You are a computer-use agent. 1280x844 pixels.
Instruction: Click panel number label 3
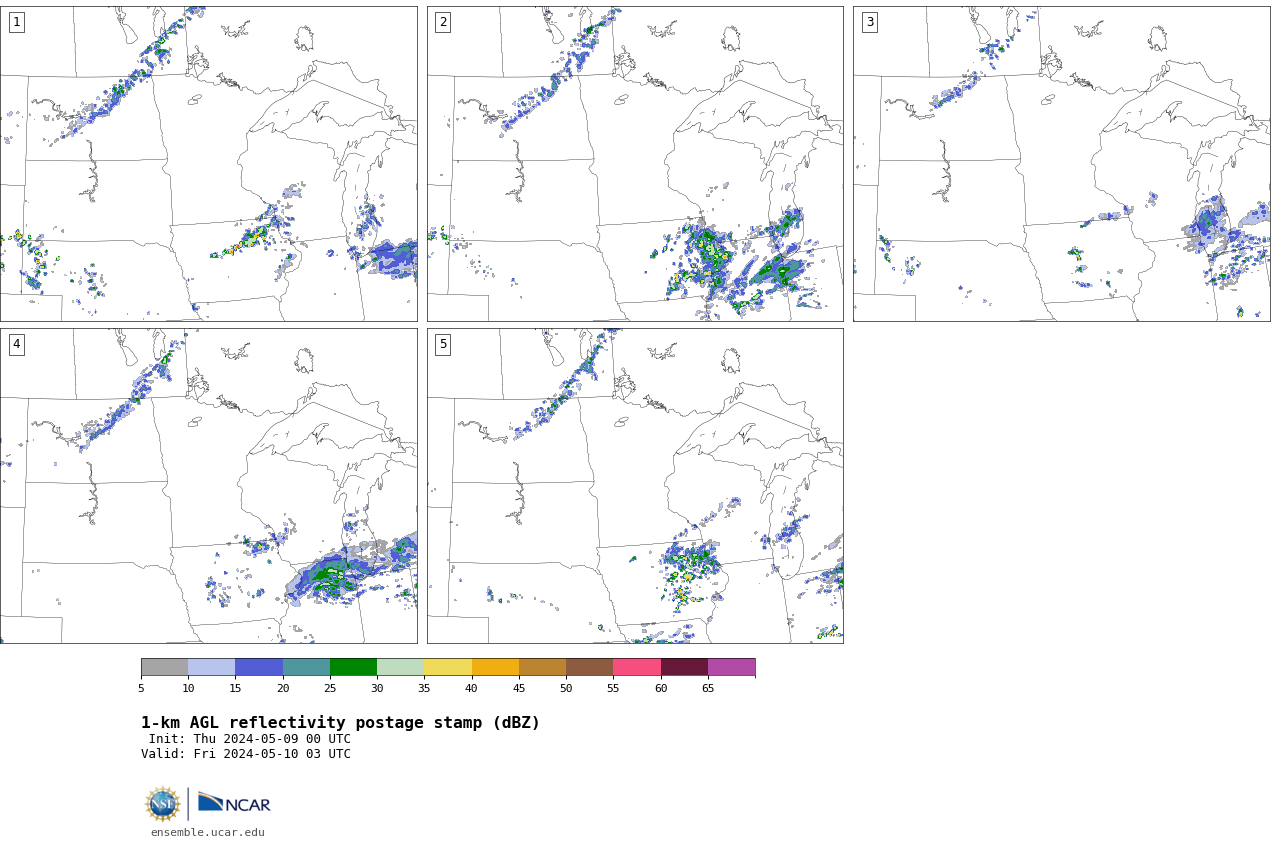tap(869, 22)
